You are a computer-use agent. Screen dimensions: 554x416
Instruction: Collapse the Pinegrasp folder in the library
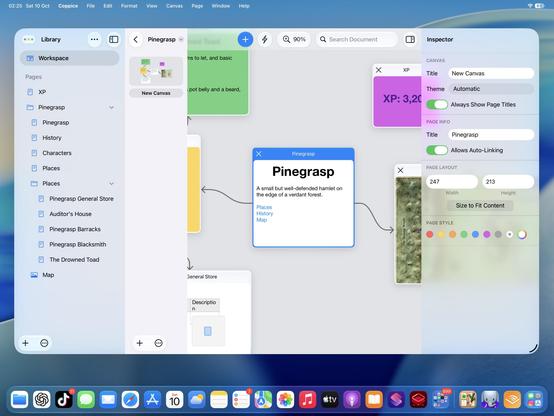tap(111, 107)
